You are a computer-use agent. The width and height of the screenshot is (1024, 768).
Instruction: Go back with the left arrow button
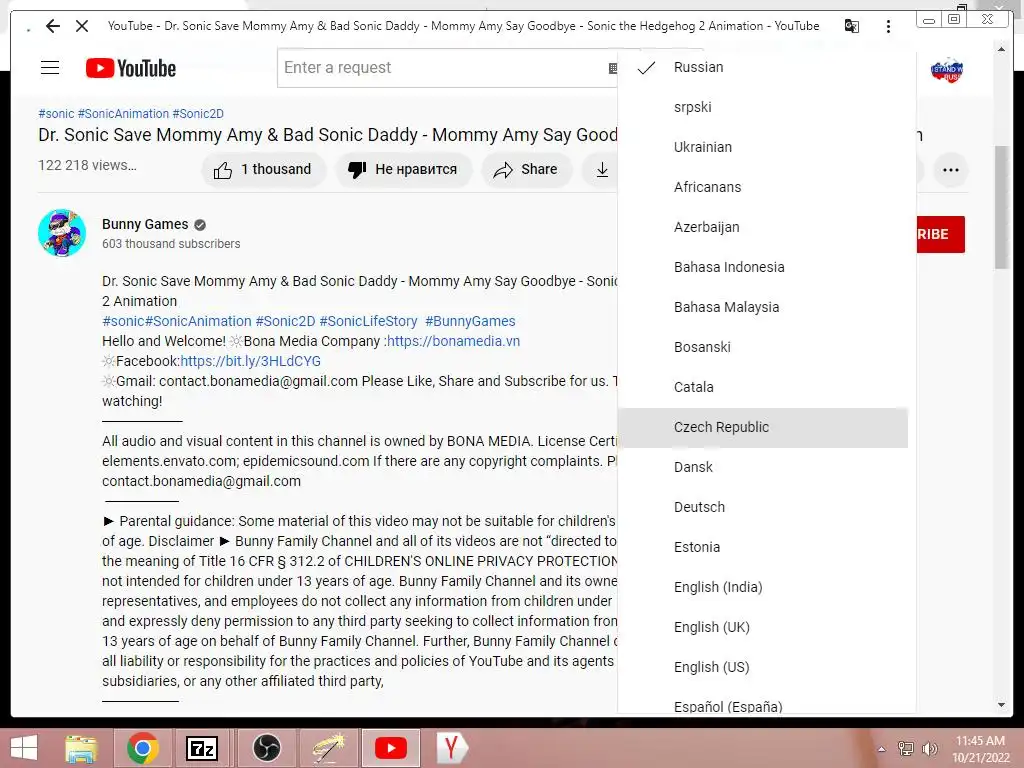click(x=53, y=26)
